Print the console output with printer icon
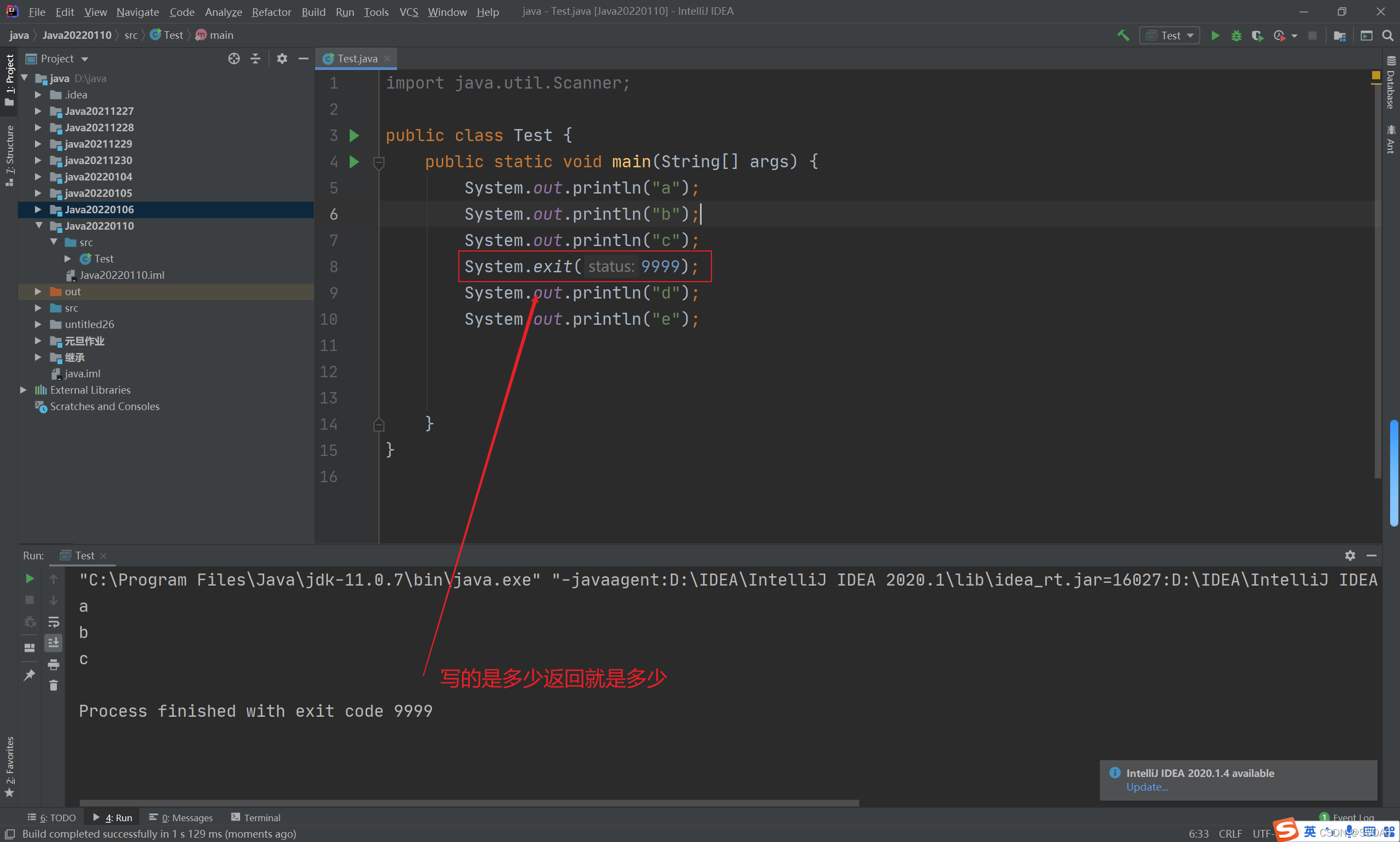This screenshot has width=1400, height=842. point(54,664)
